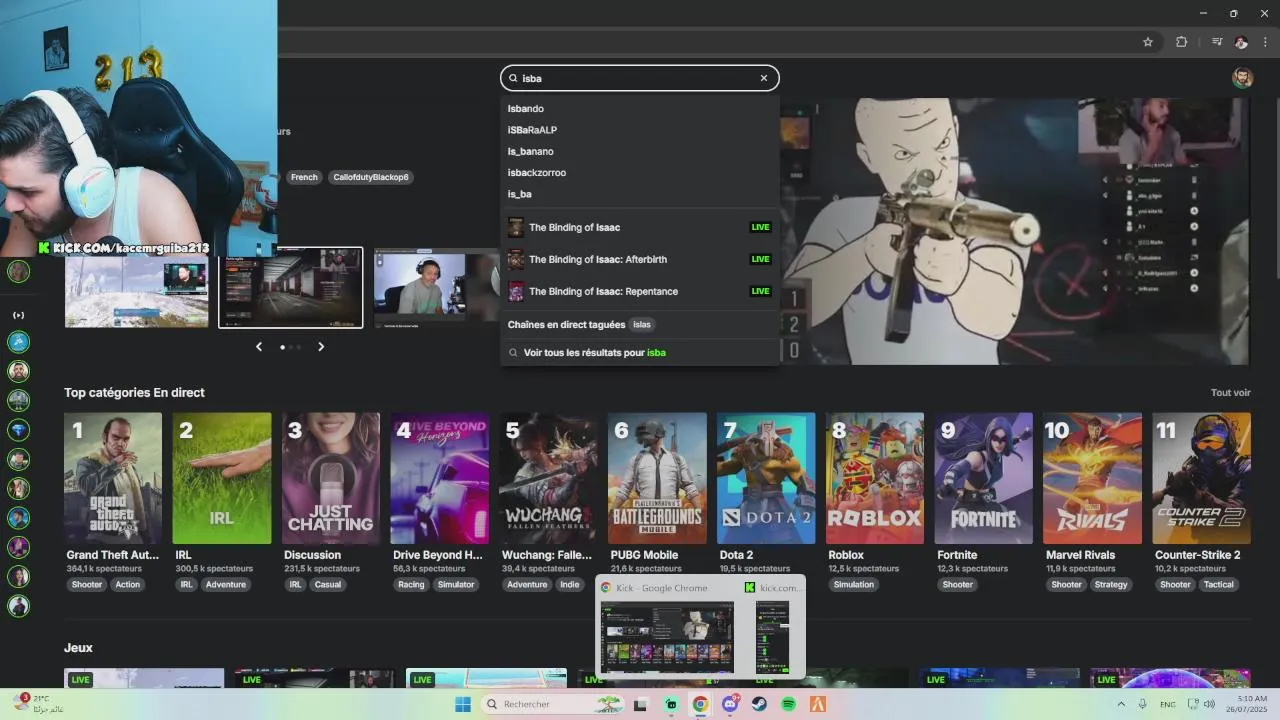Open Task View from the taskbar

point(641,704)
